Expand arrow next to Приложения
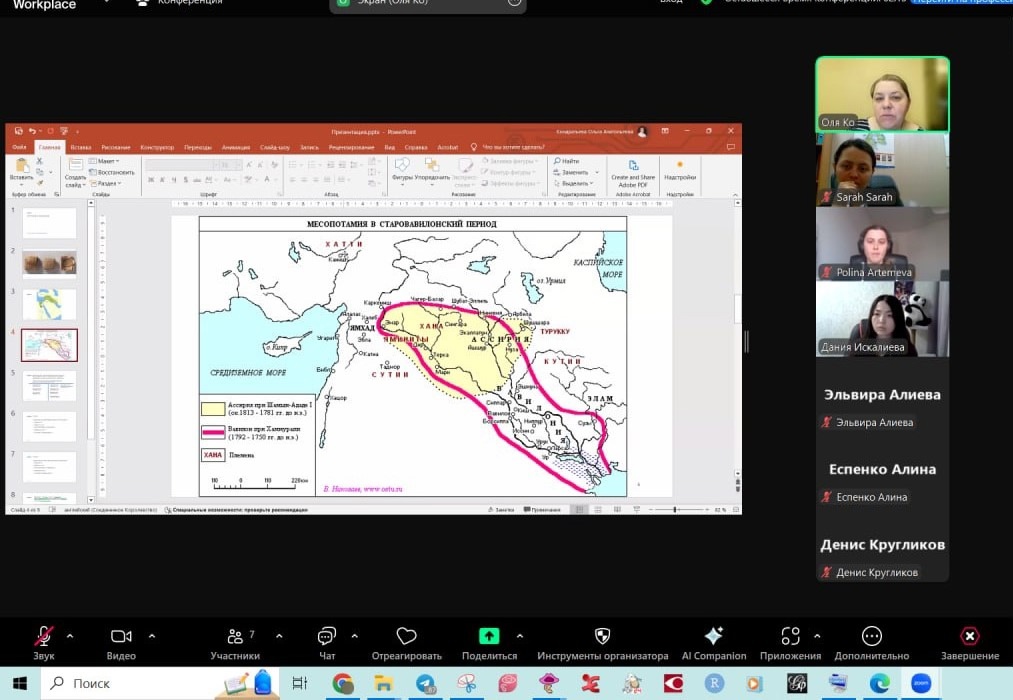The image size is (1013, 700). [817, 636]
